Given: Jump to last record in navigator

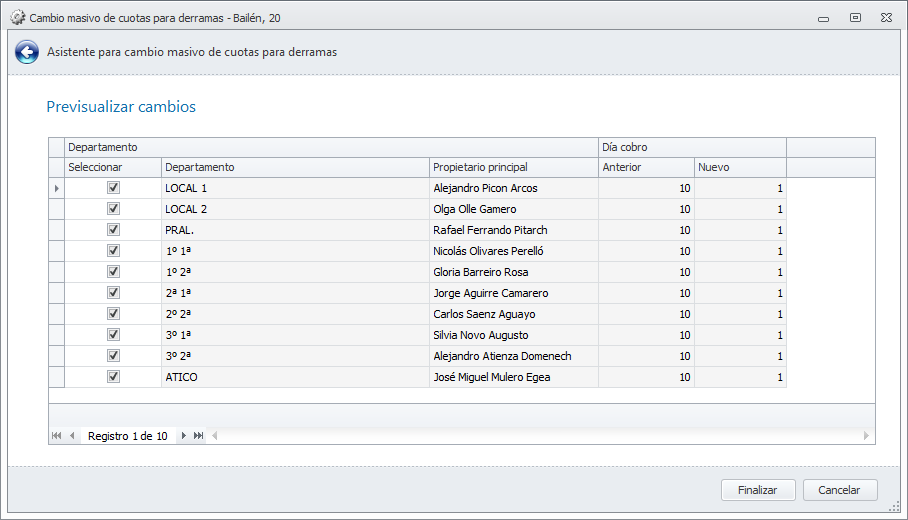Looking at the screenshot, I should (x=199, y=436).
